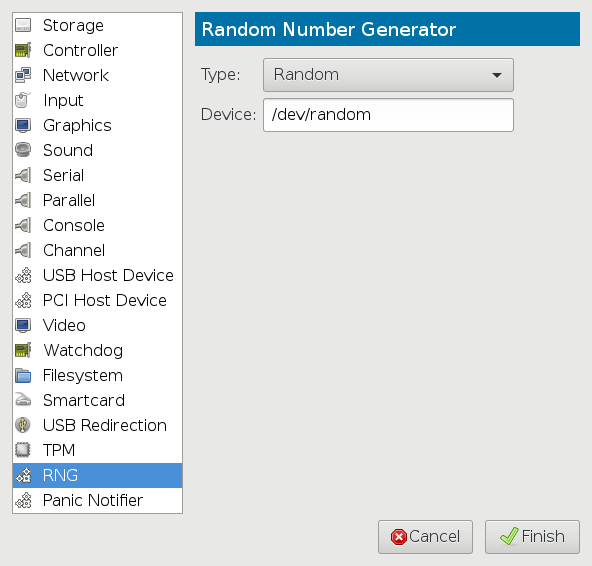Click the TPM chip icon

pos(23,450)
